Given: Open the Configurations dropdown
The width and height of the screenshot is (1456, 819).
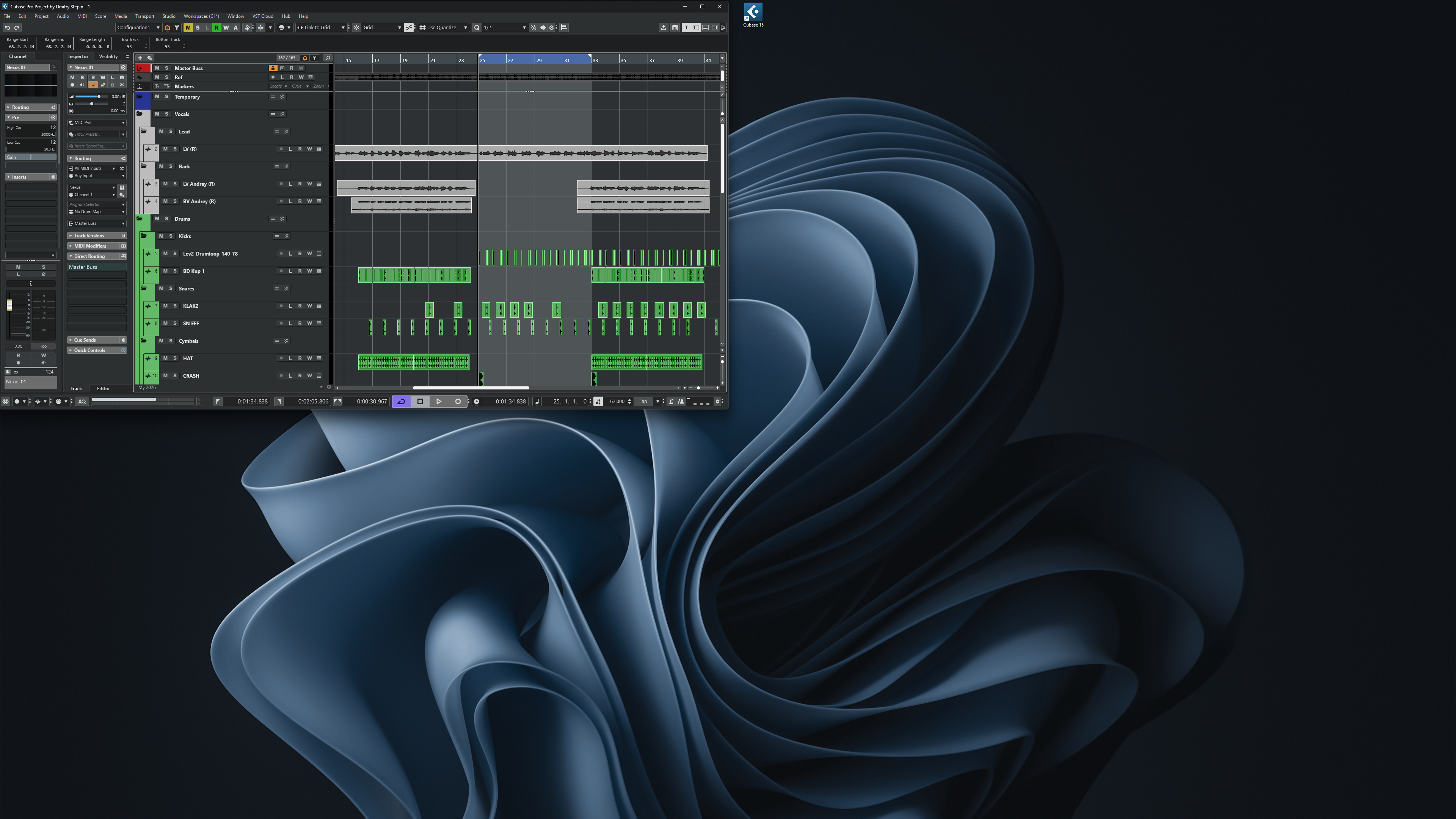Looking at the screenshot, I should click(138, 27).
